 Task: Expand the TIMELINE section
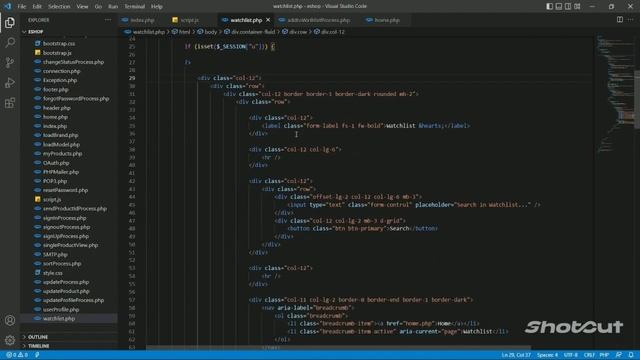coord(38,346)
